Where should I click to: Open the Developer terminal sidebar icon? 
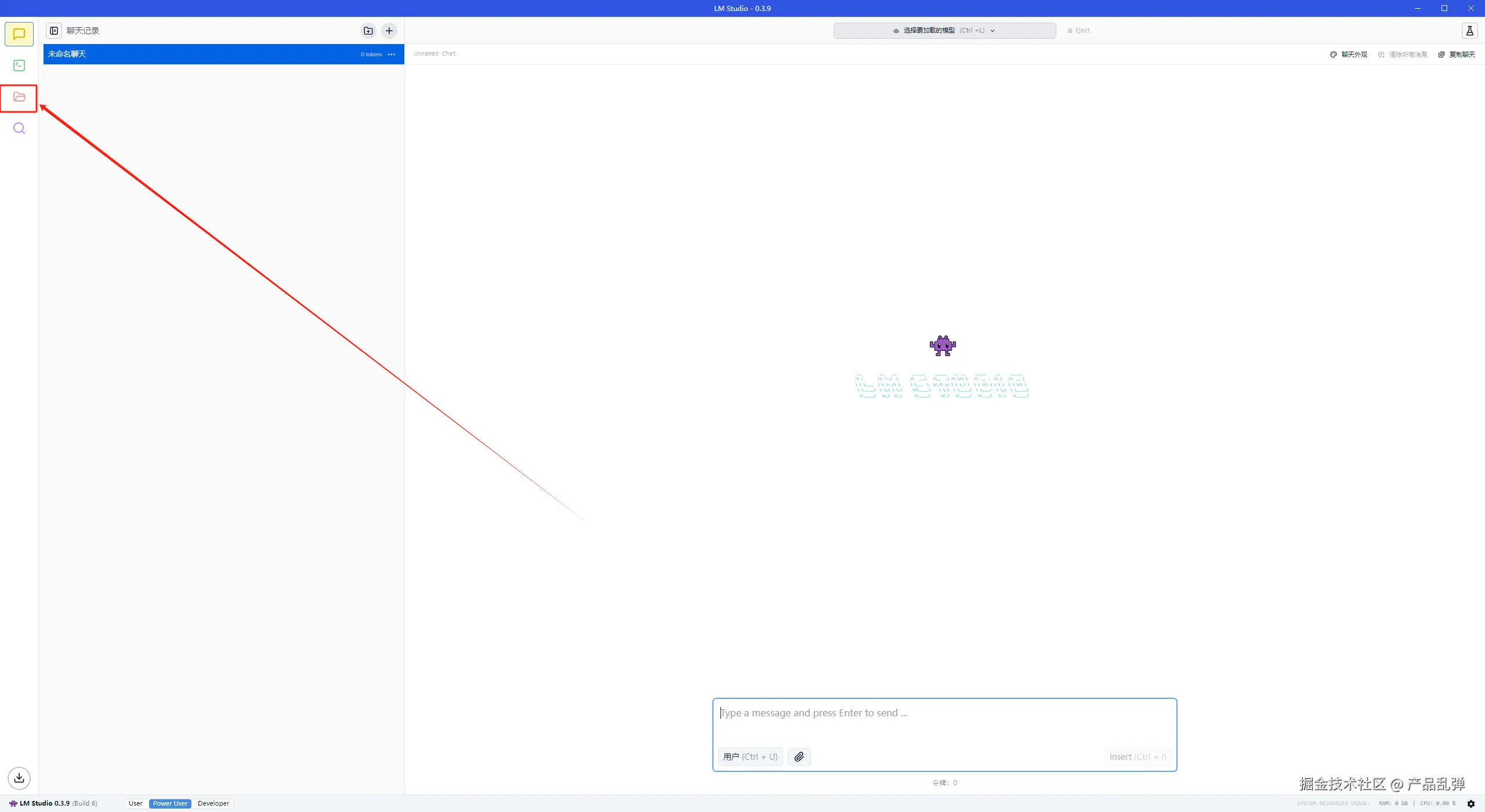(19, 66)
